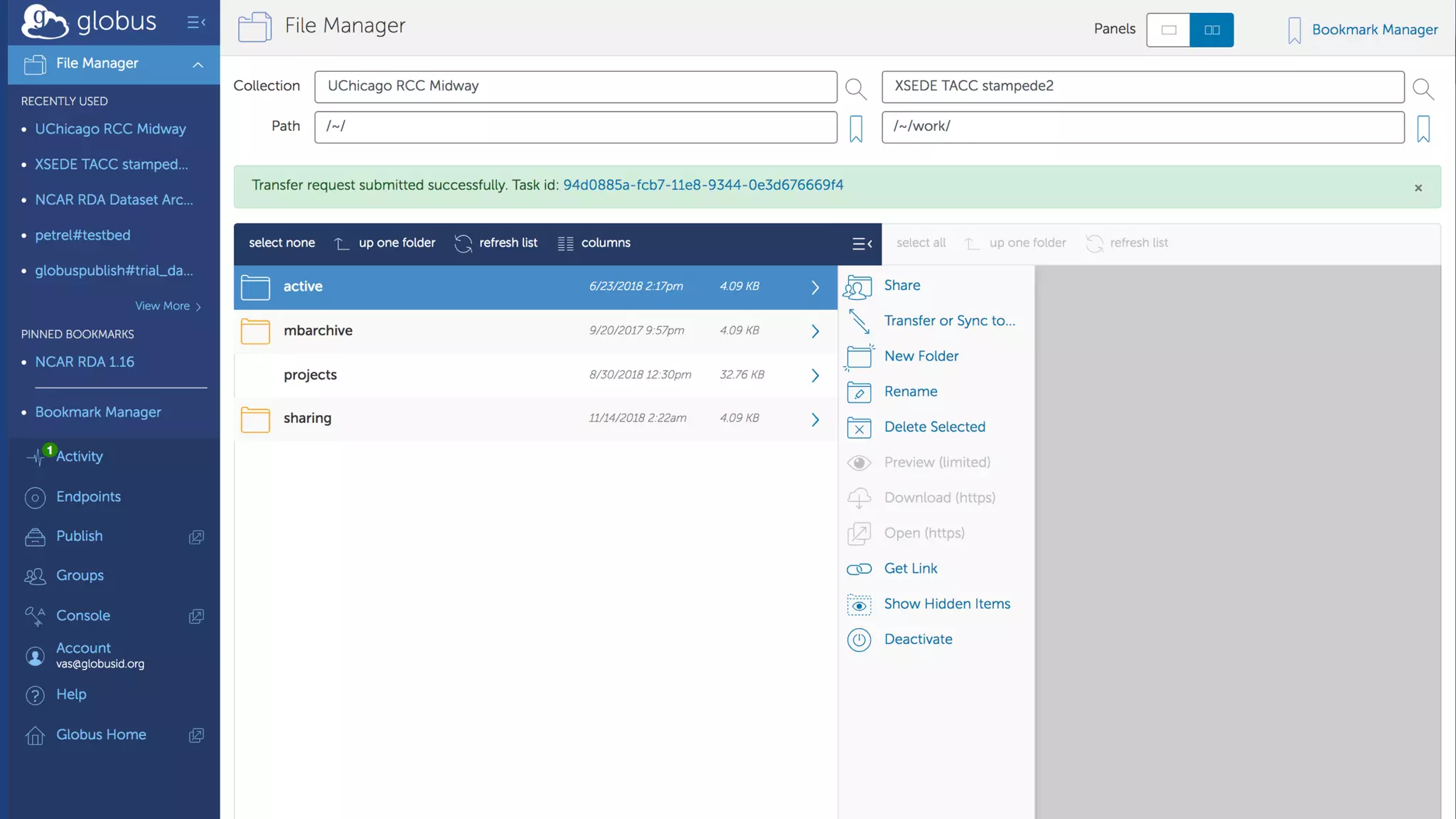This screenshot has height=819, width=1456.
Task: Open the Activity sidebar item
Action: (x=79, y=456)
